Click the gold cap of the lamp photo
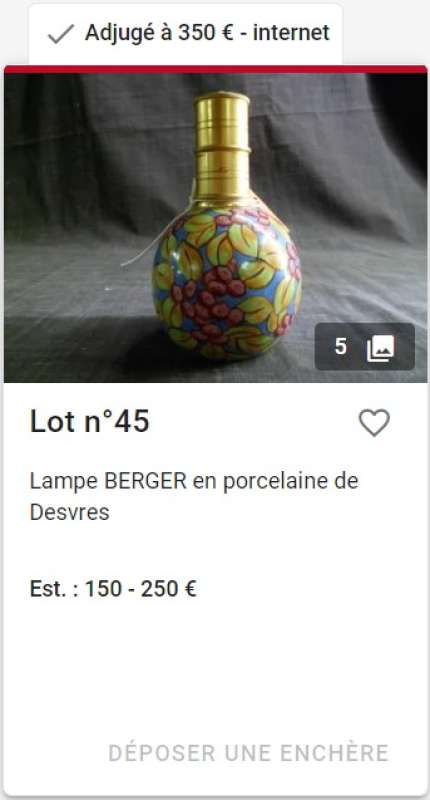 (222, 143)
